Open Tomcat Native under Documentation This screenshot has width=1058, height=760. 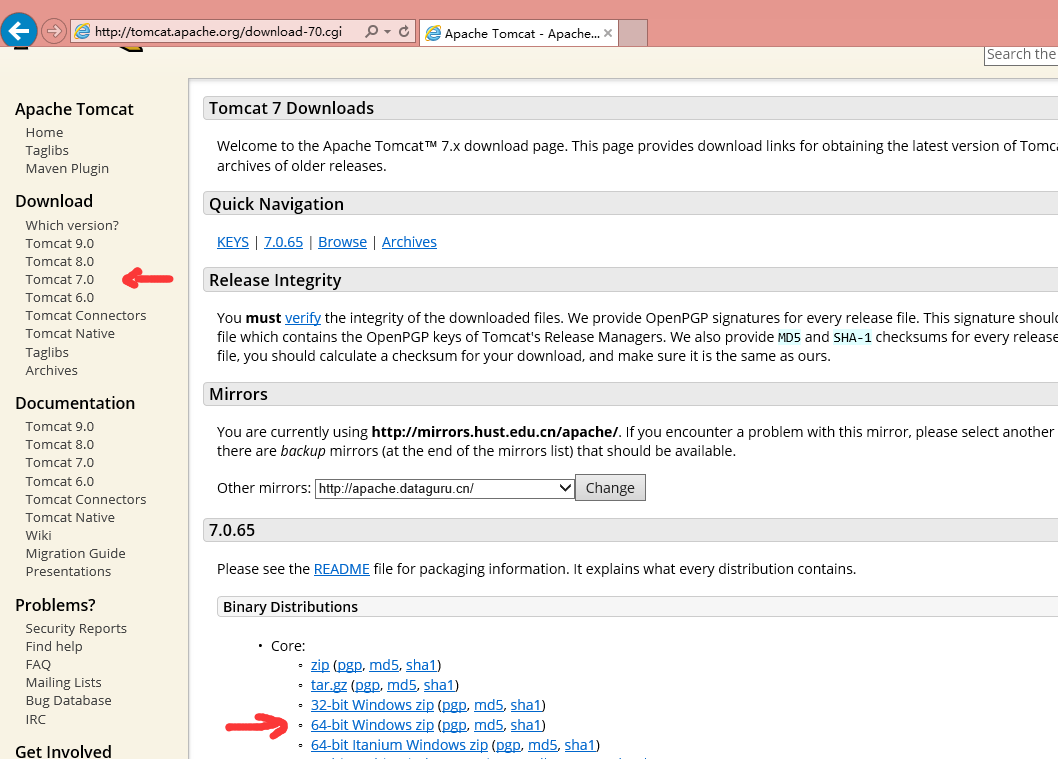pos(70,518)
